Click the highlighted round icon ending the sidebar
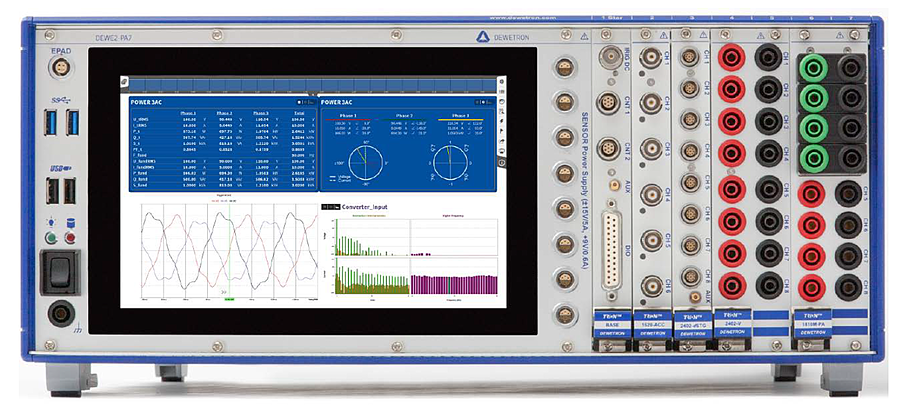The height and width of the screenshot is (408, 900). (502, 161)
